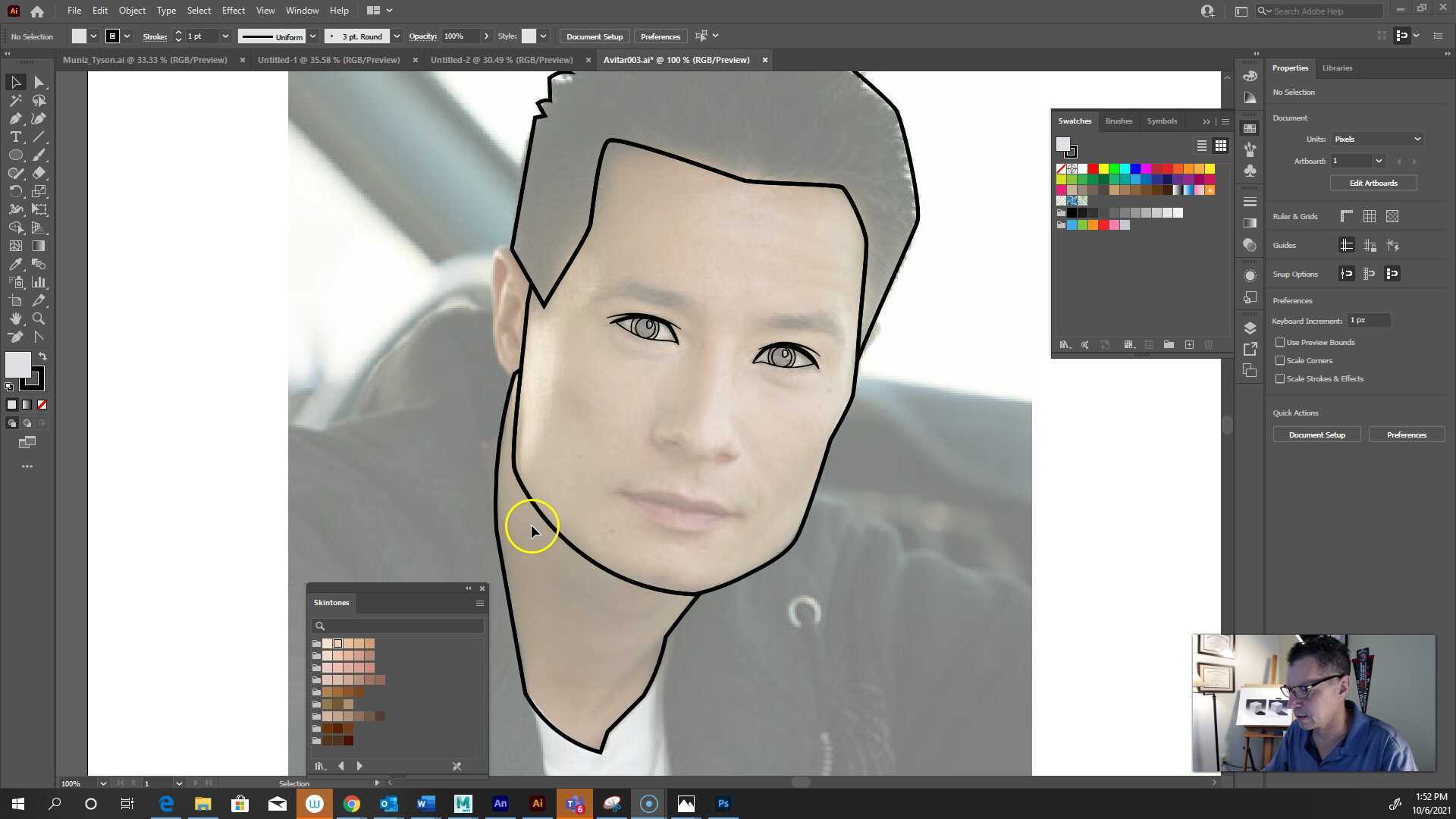Enable Use Preview Bounds
Viewport: 1456px width, 819px height.
tap(1280, 342)
